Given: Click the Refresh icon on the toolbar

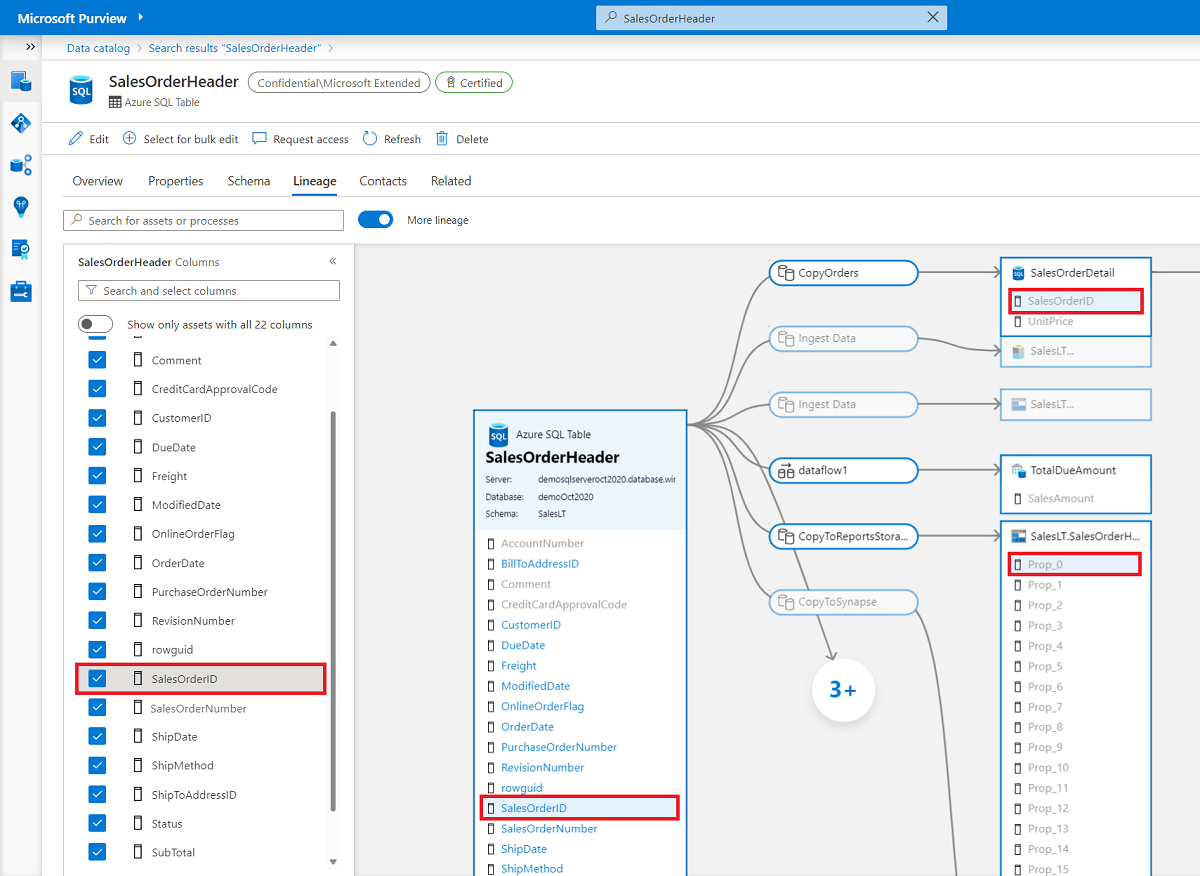Looking at the screenshot, I should pos(368,139).
